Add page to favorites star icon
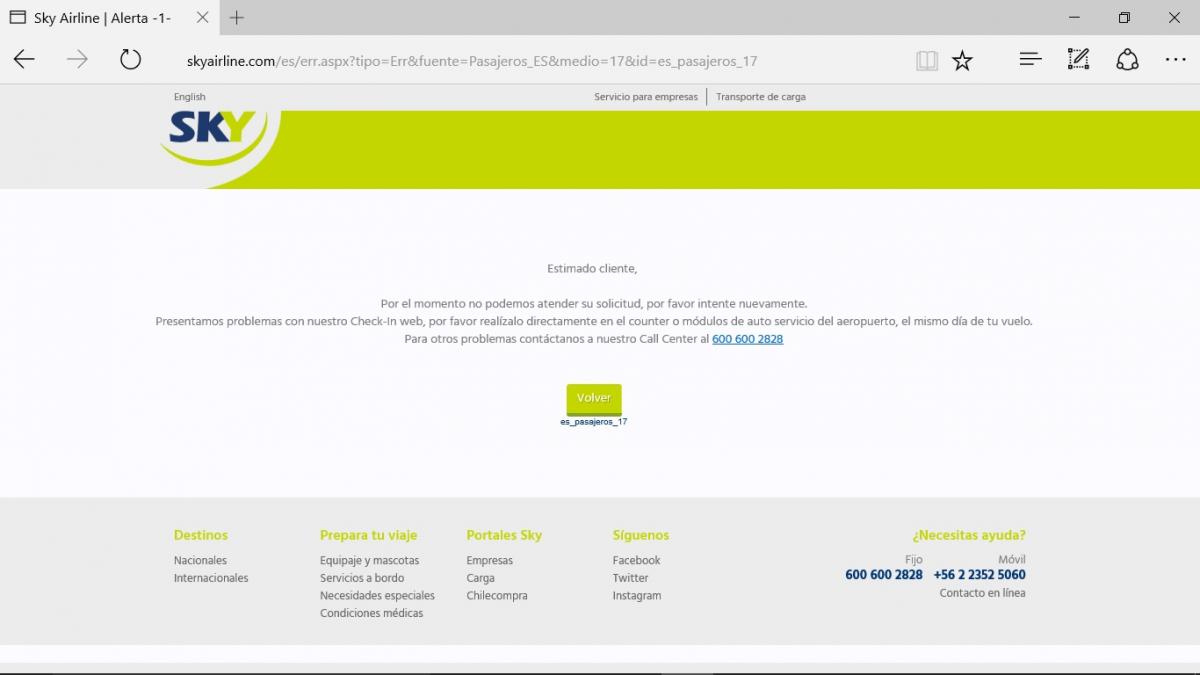Image resolution: width=1200 pixels, height=675 pixels. [962, 61]
